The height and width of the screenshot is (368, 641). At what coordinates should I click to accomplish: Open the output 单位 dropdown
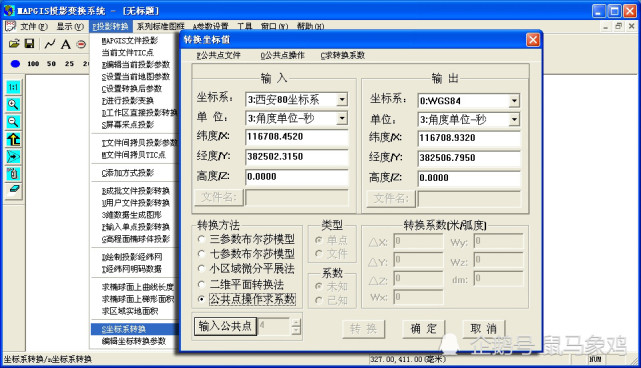coord(514,120)
